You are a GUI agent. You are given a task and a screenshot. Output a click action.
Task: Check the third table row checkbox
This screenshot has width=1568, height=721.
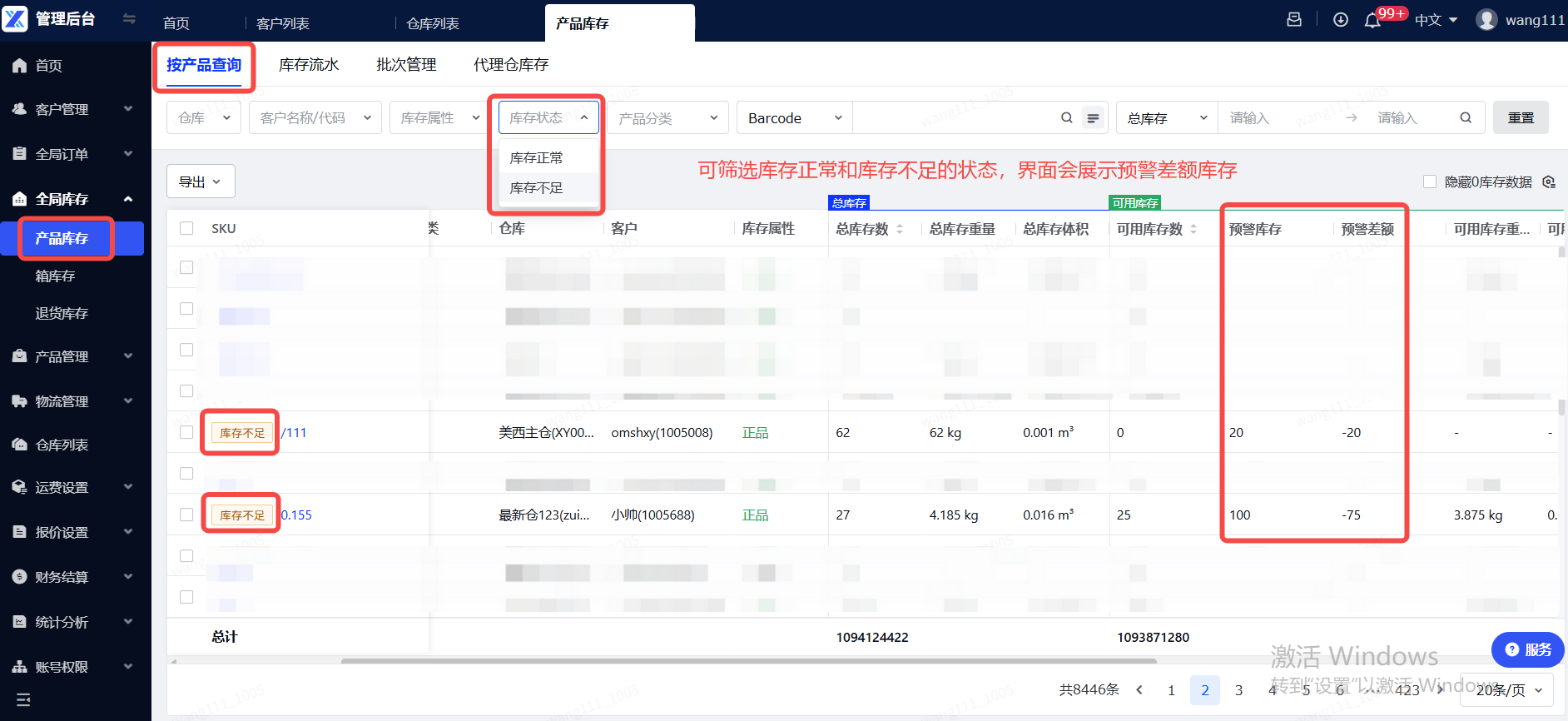tap(186, 350)
